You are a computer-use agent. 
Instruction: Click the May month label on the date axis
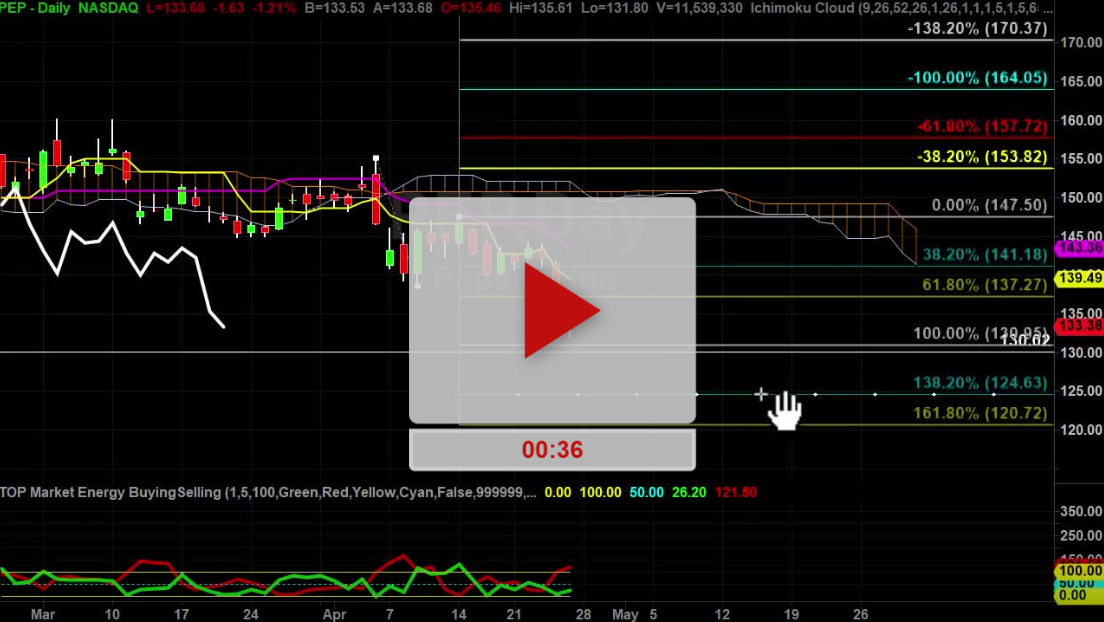point(625,614)
